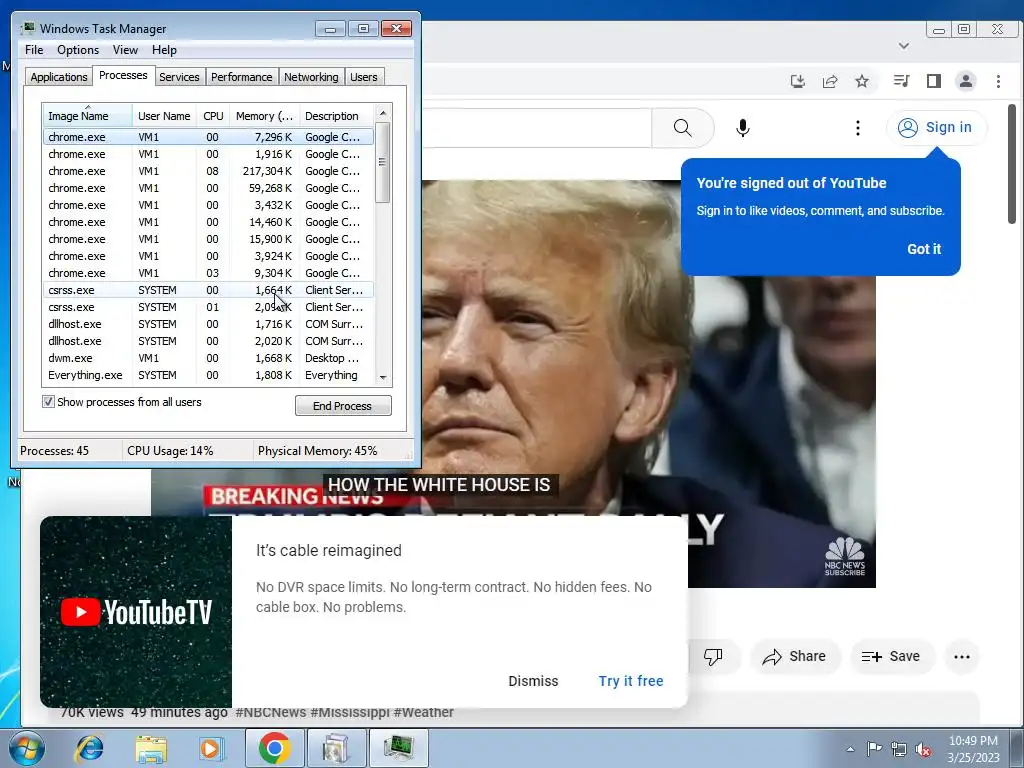Screen dimensions: 1024x768
Task: Select dllhost.exe row using 2,020 K
Action: (208, 341)
